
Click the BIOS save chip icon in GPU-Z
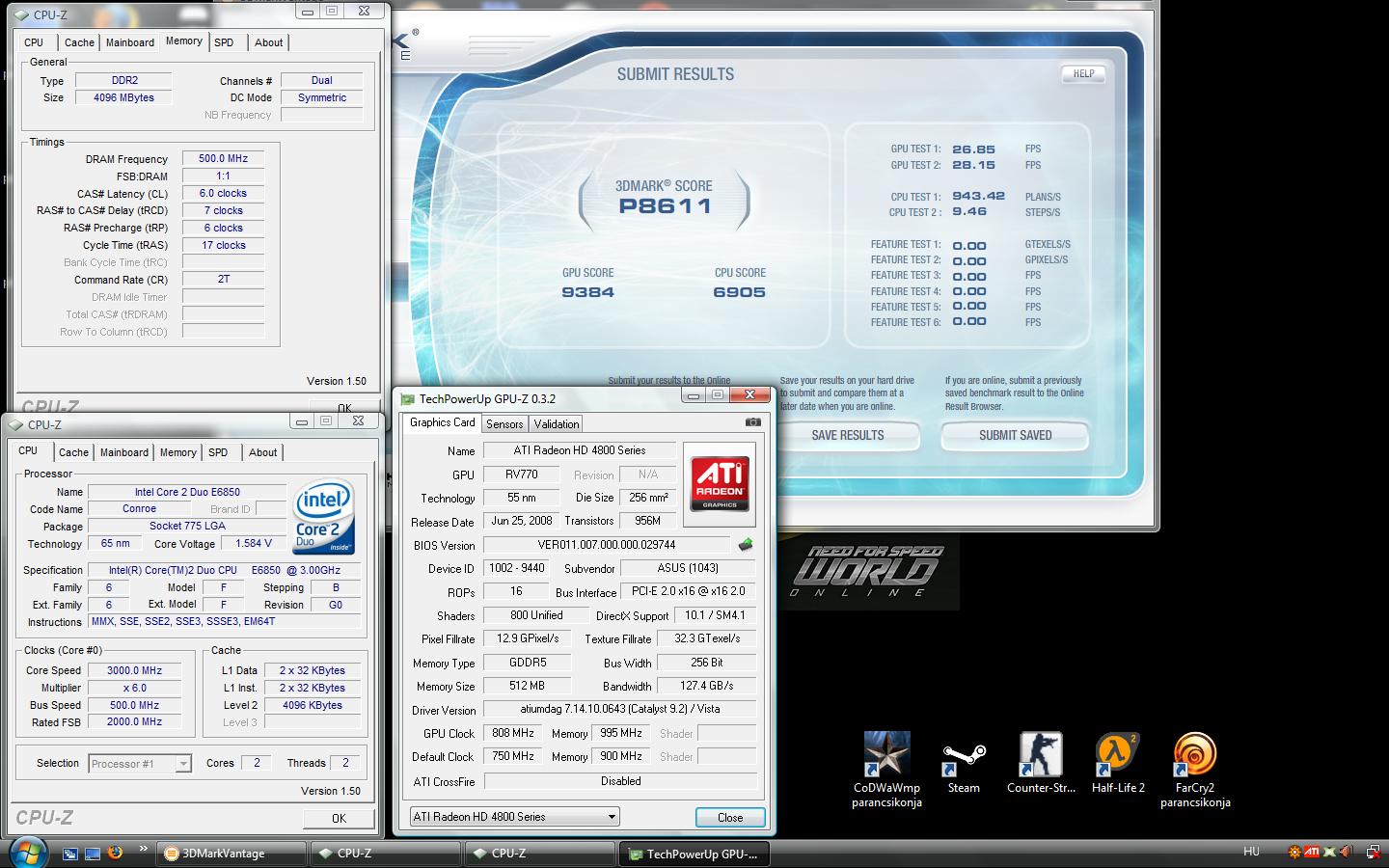coord(746,545)
